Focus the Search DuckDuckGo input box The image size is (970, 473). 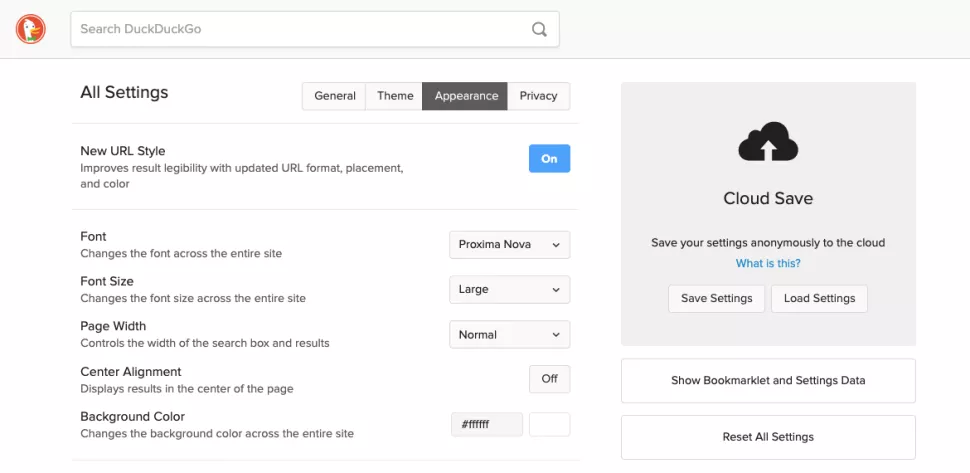click(300, 29)
